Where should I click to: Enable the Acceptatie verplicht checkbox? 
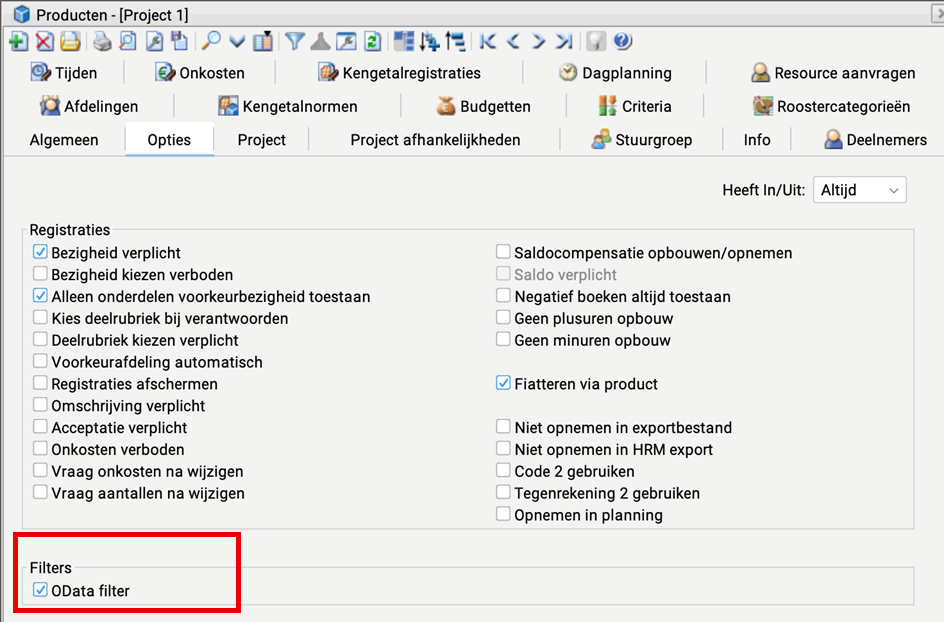click(x=40, y=428)
